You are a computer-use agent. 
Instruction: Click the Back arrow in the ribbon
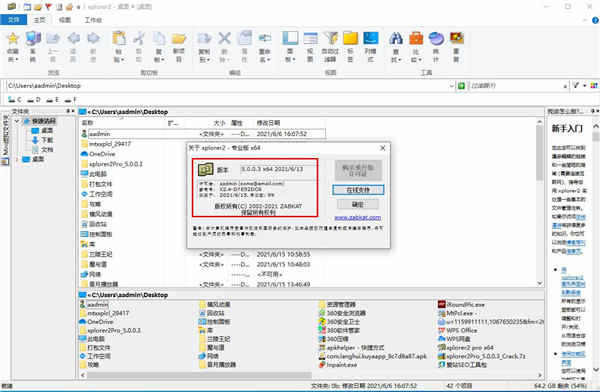pos(73,47)
